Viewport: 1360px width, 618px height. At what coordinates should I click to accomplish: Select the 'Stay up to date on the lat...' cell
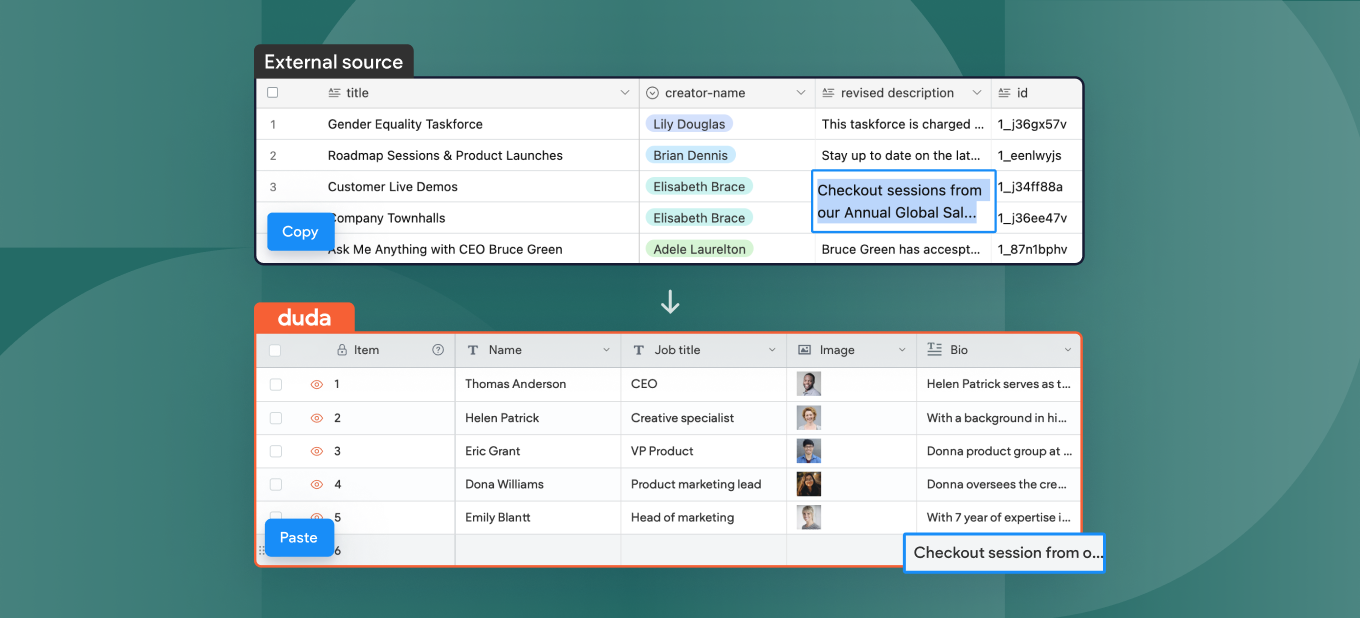pyautogui.click(x=901, y=155)
